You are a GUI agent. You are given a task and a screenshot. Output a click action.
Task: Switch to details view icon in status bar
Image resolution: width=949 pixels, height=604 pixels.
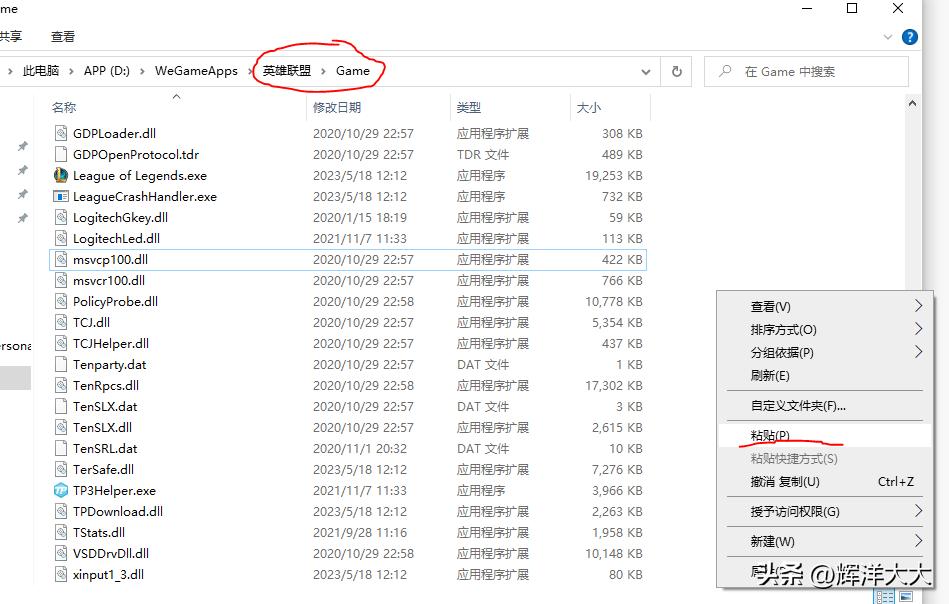pyautogui.click(x=885, y=597)
